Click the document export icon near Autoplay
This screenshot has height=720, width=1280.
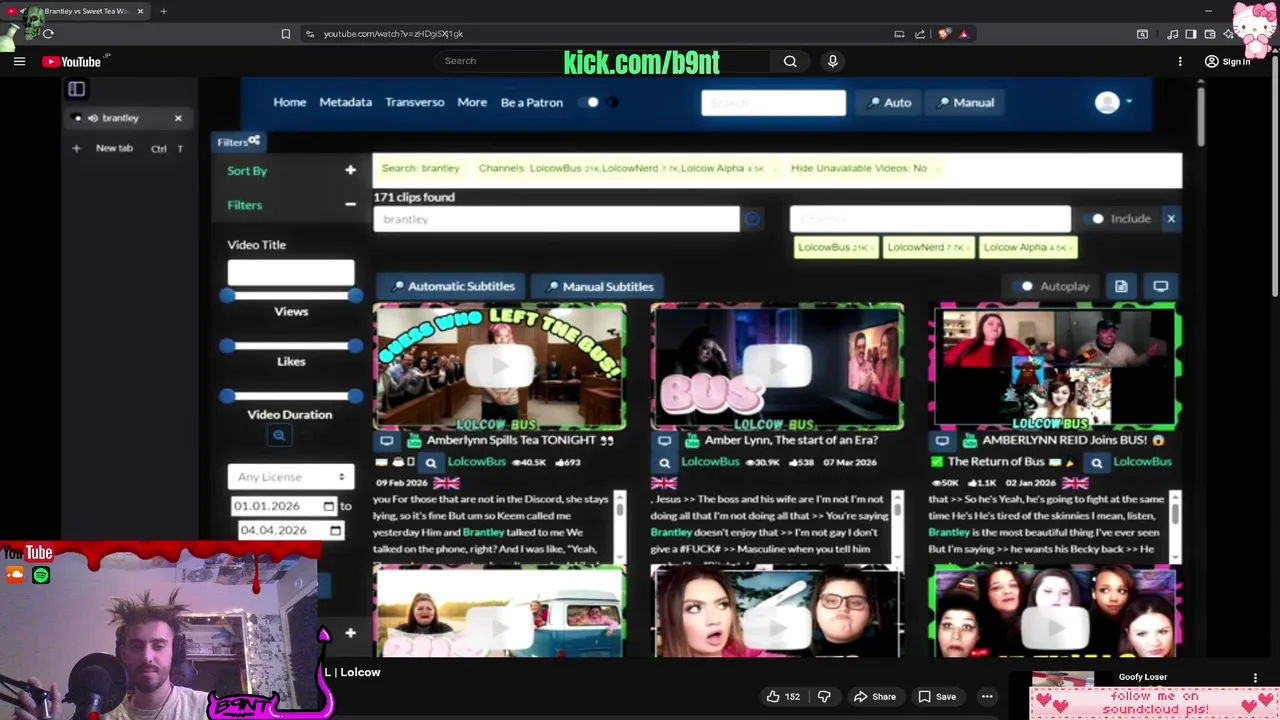1121,287
